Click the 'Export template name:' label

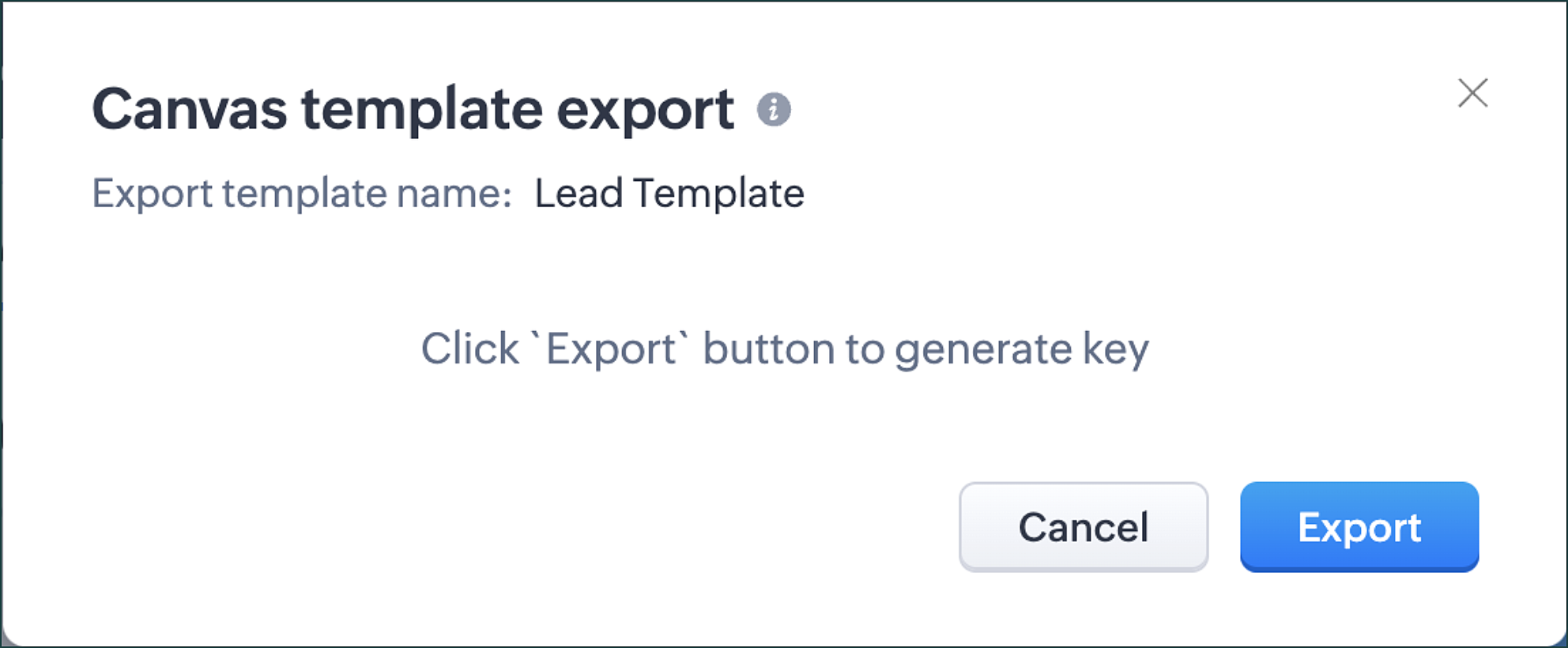click(x=302, y=194)
